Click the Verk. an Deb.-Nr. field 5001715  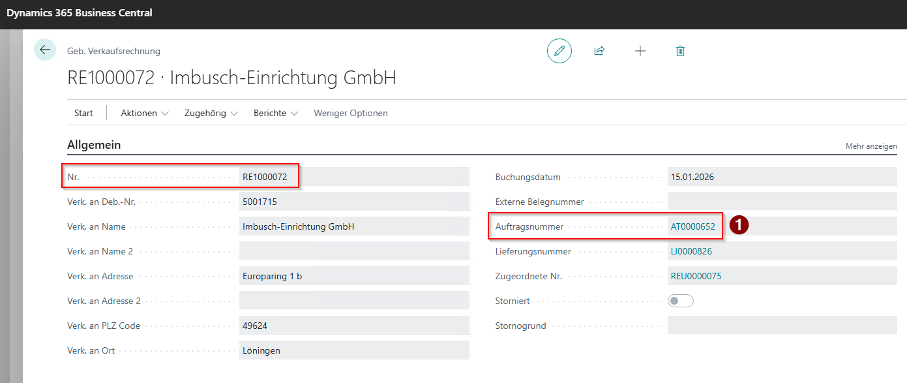[x=354, y=202]
